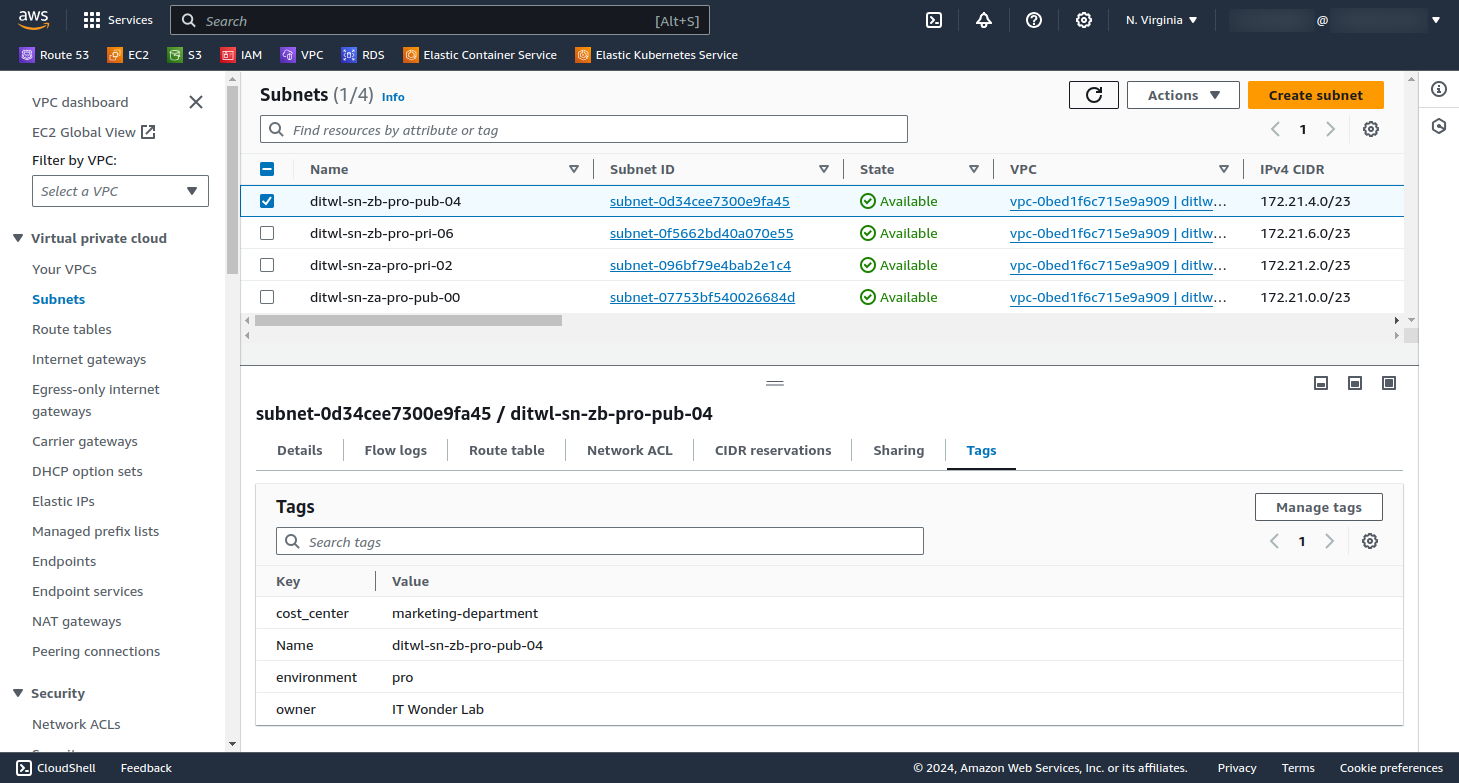
Task: Expand the Select a VPC filter dropdown
Action: [x=120, y=191]
